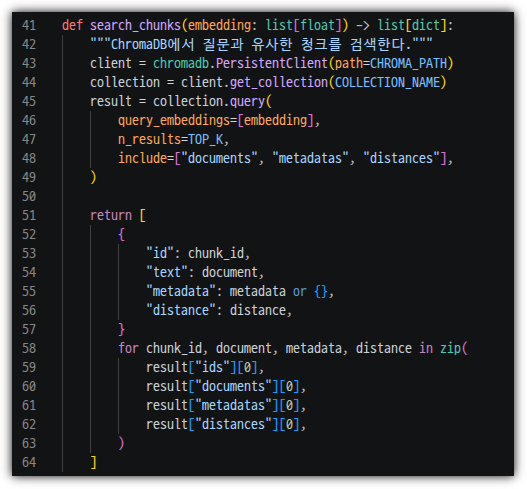Click "text": document on line 54
The height and width of the screenshot is (489, 527).
[202, 273]
